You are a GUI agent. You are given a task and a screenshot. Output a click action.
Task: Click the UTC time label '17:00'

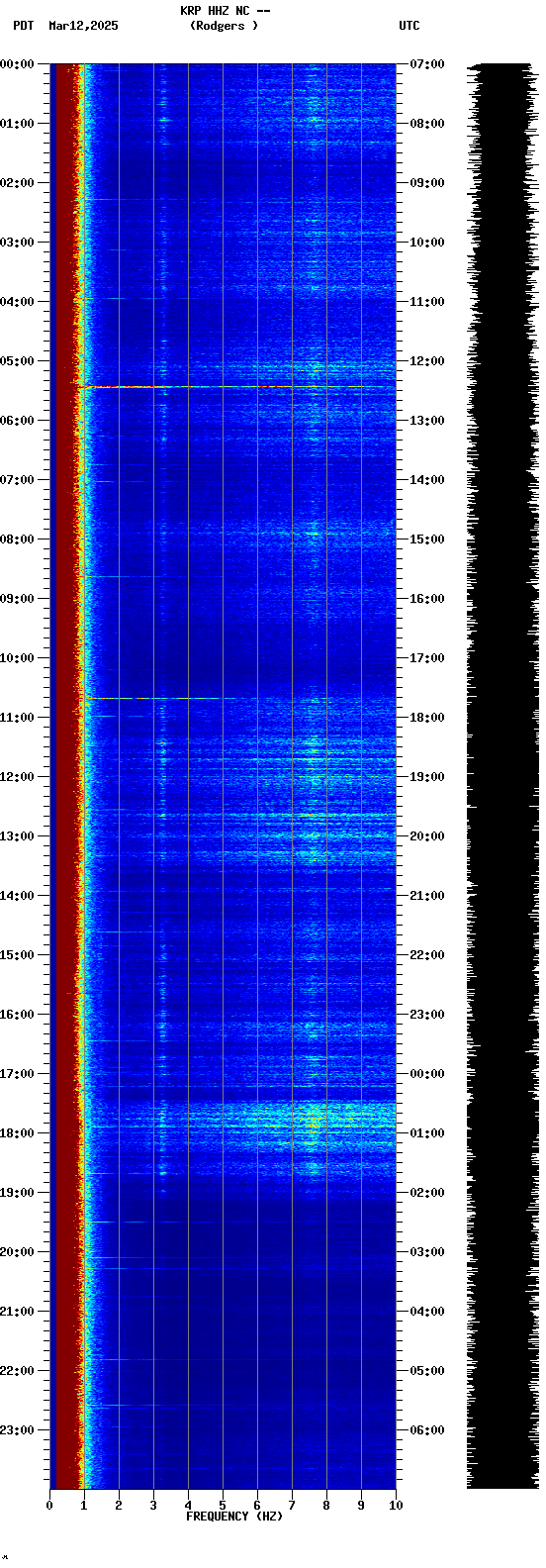[x=427, y=658]
